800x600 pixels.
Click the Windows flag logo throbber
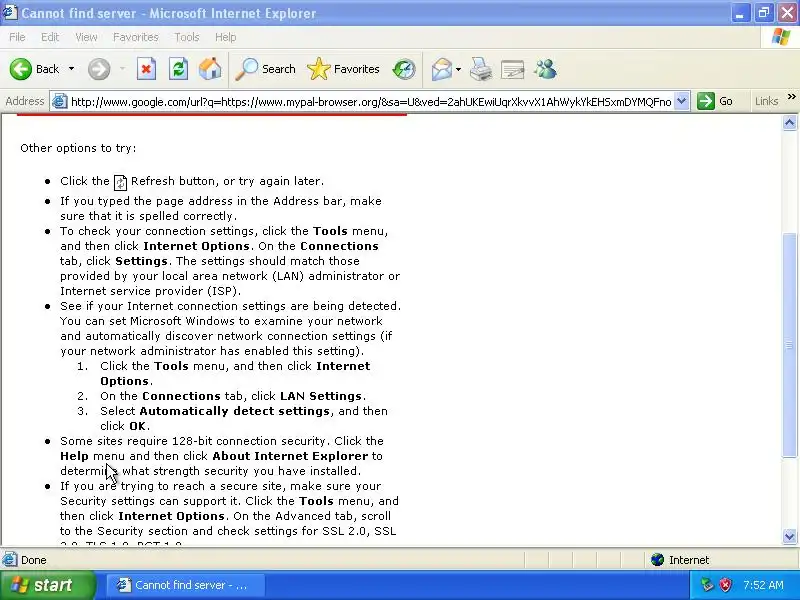tap(780, 37)
